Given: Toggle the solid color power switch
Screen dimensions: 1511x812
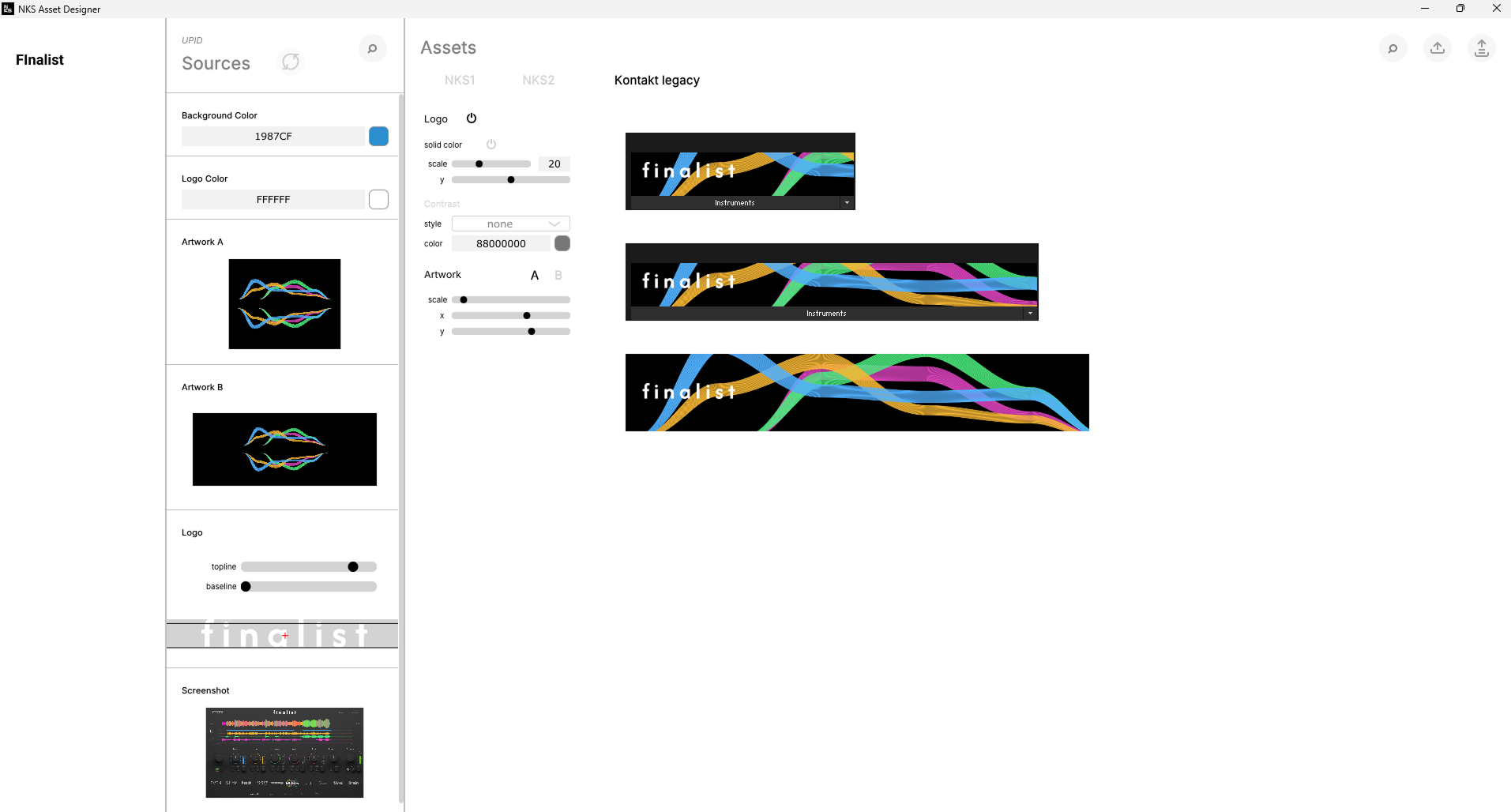Looking at the screenshot, I should (491, 145).
